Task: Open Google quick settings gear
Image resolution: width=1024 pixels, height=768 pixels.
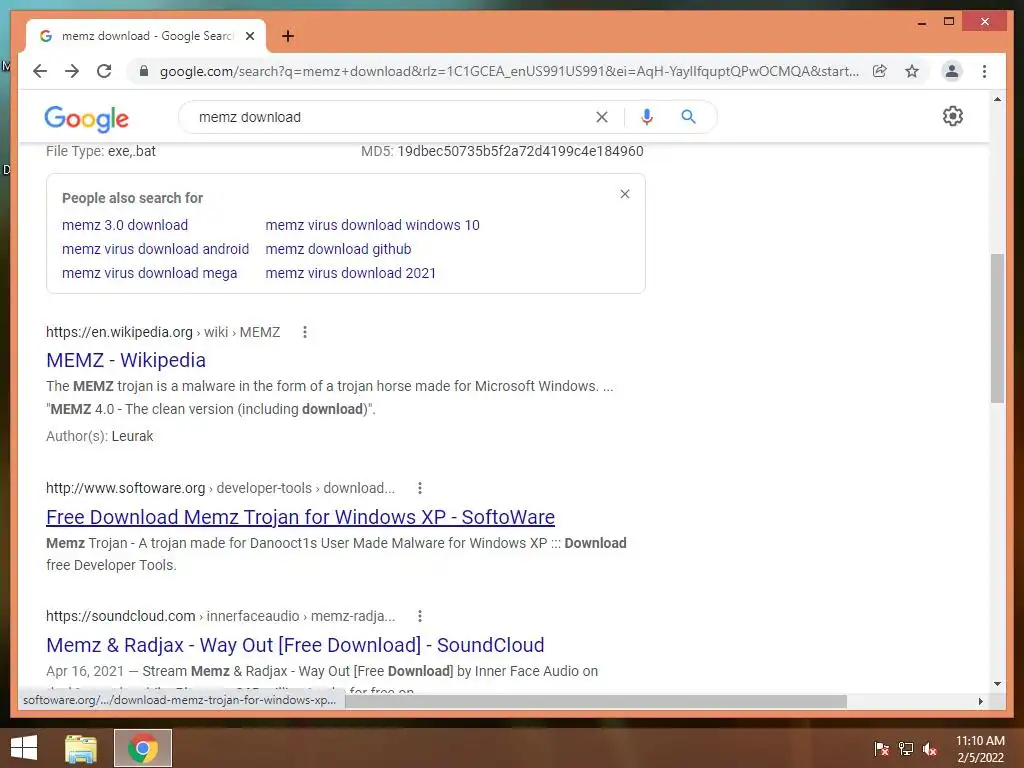Action: [x=953, y=116]
